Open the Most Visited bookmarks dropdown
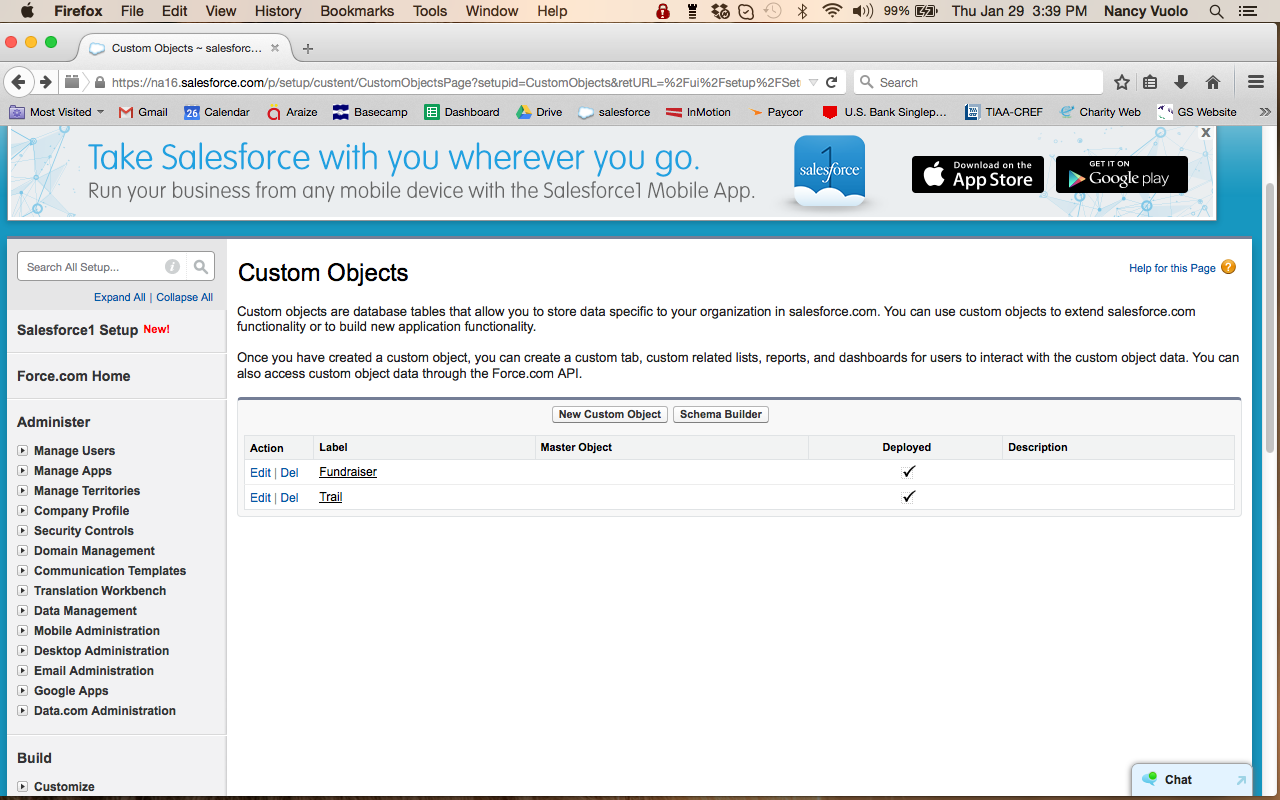 click(x=57, y=112)
